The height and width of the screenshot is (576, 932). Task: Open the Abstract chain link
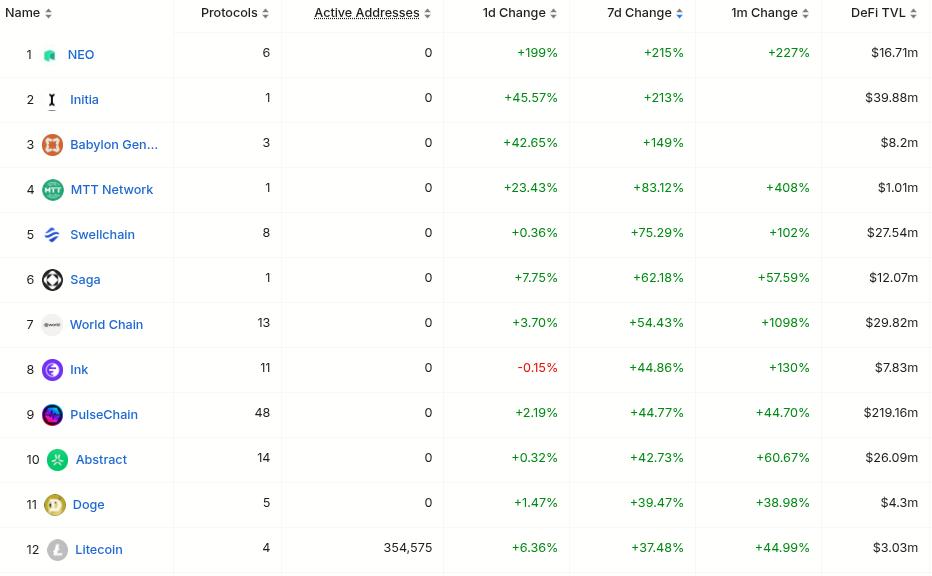101,460
